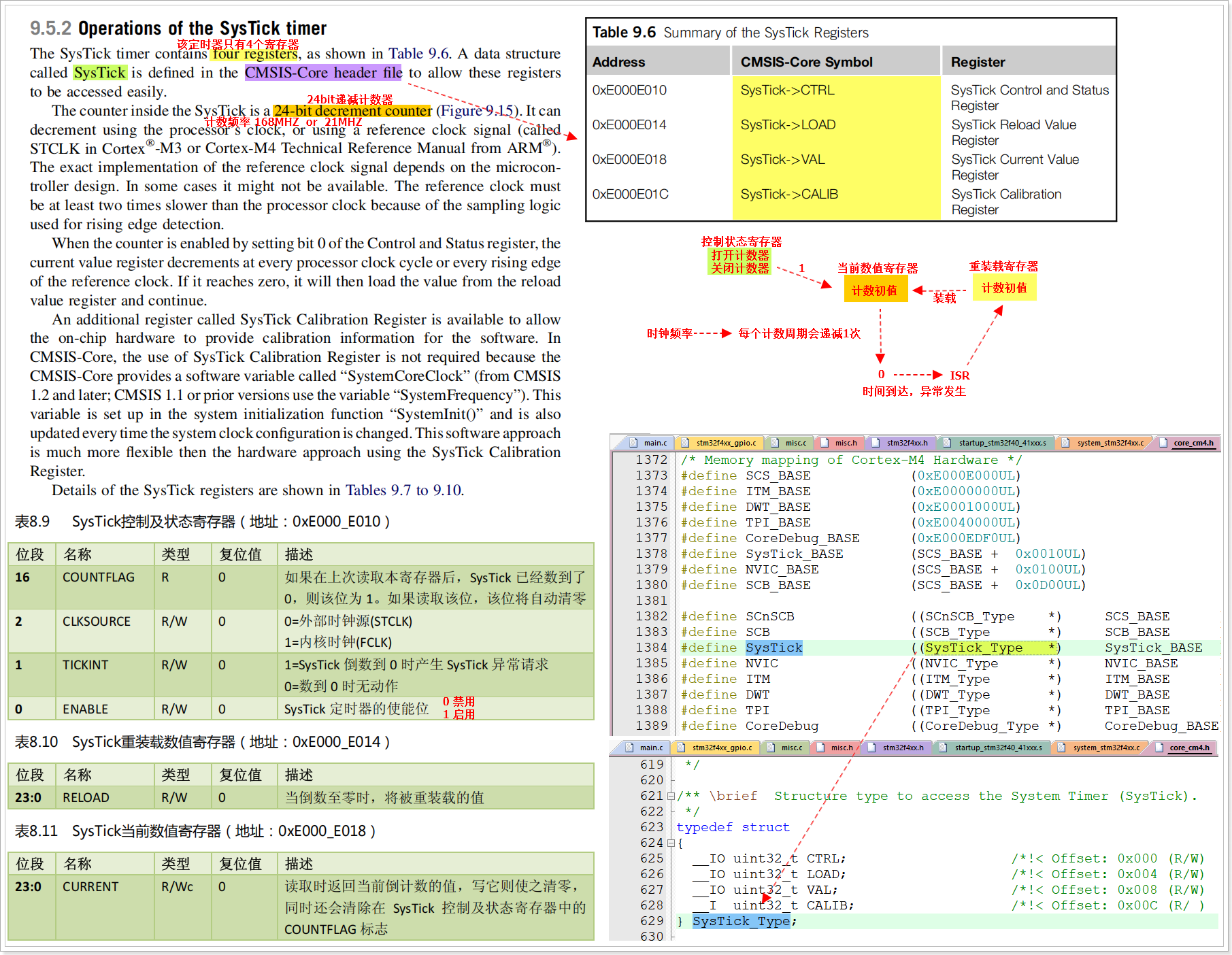
Task: Collapse the comment fold at line 621
Action: (x=671, y=796)
